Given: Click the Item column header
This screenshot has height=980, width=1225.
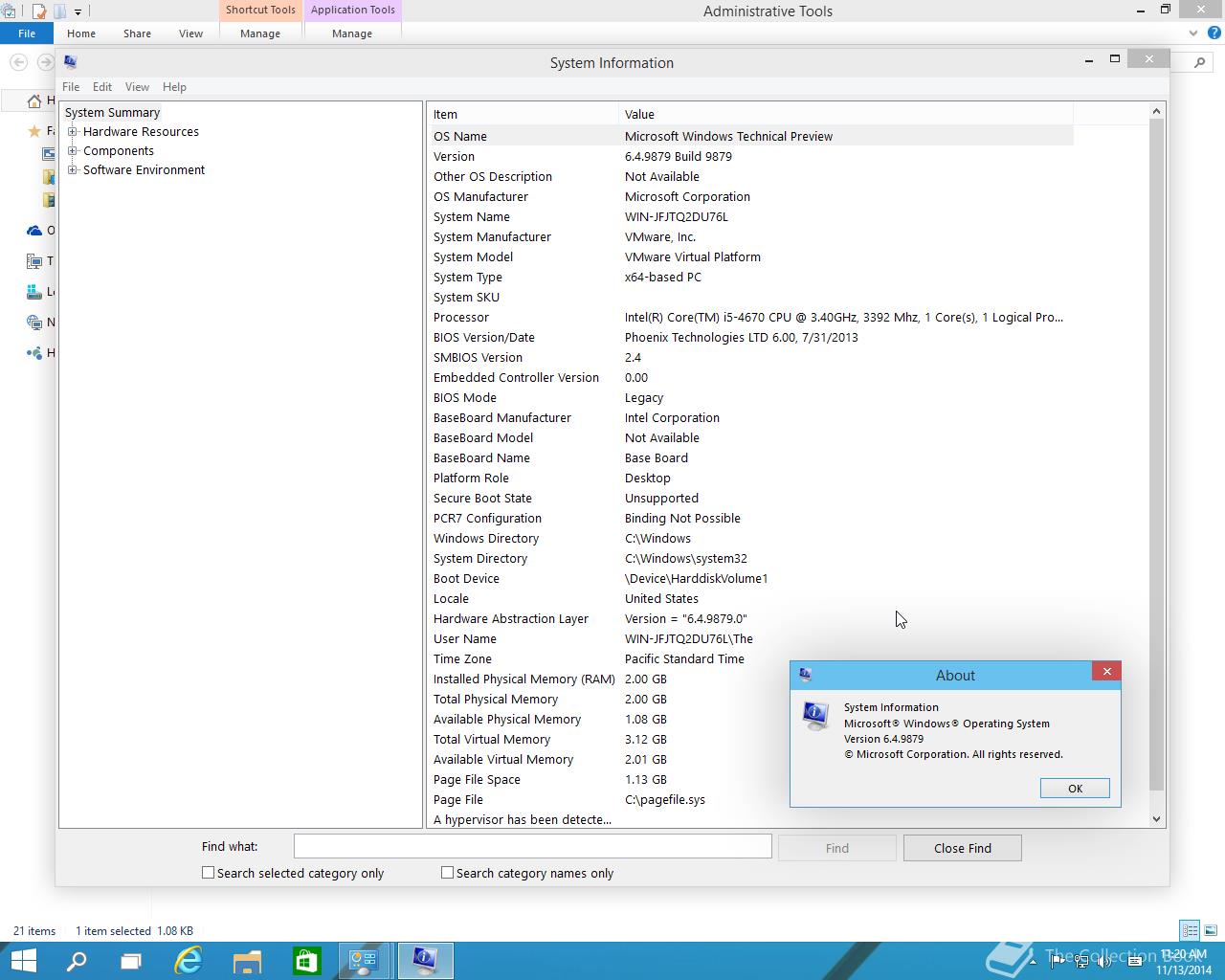Looking at the screenshot, I should point(523,114).
